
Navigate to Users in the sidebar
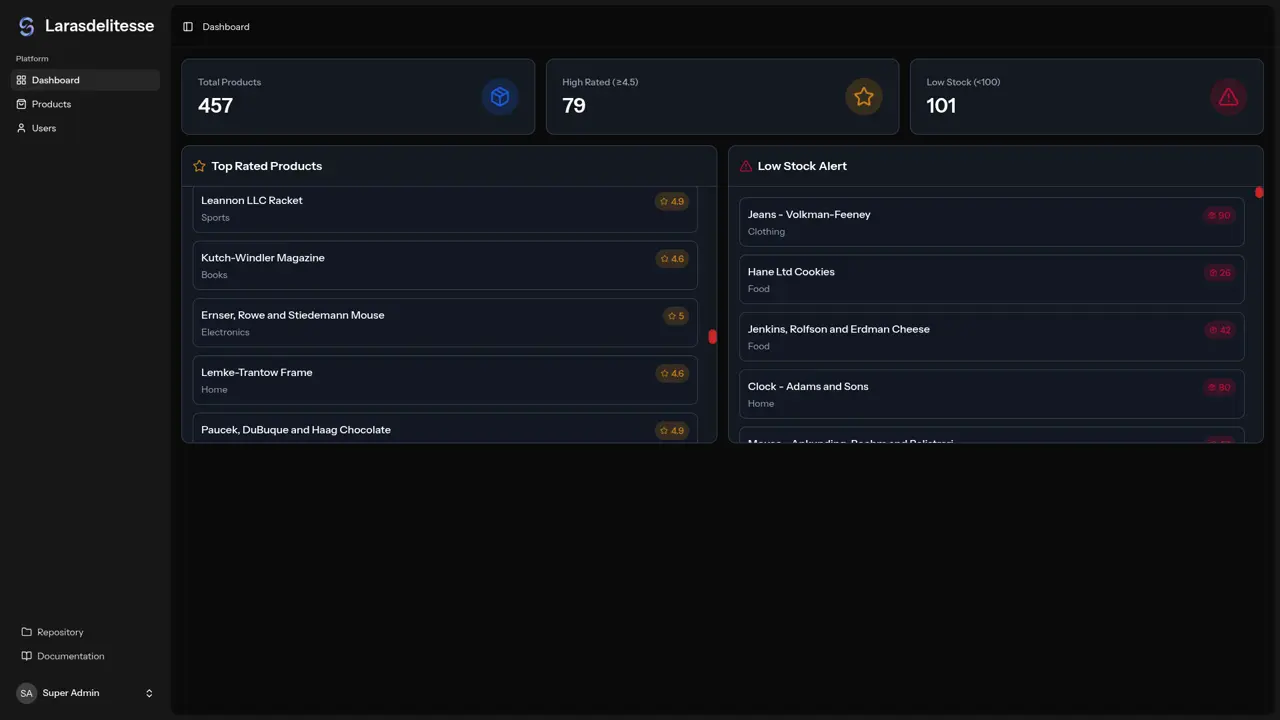pos(44,128)
